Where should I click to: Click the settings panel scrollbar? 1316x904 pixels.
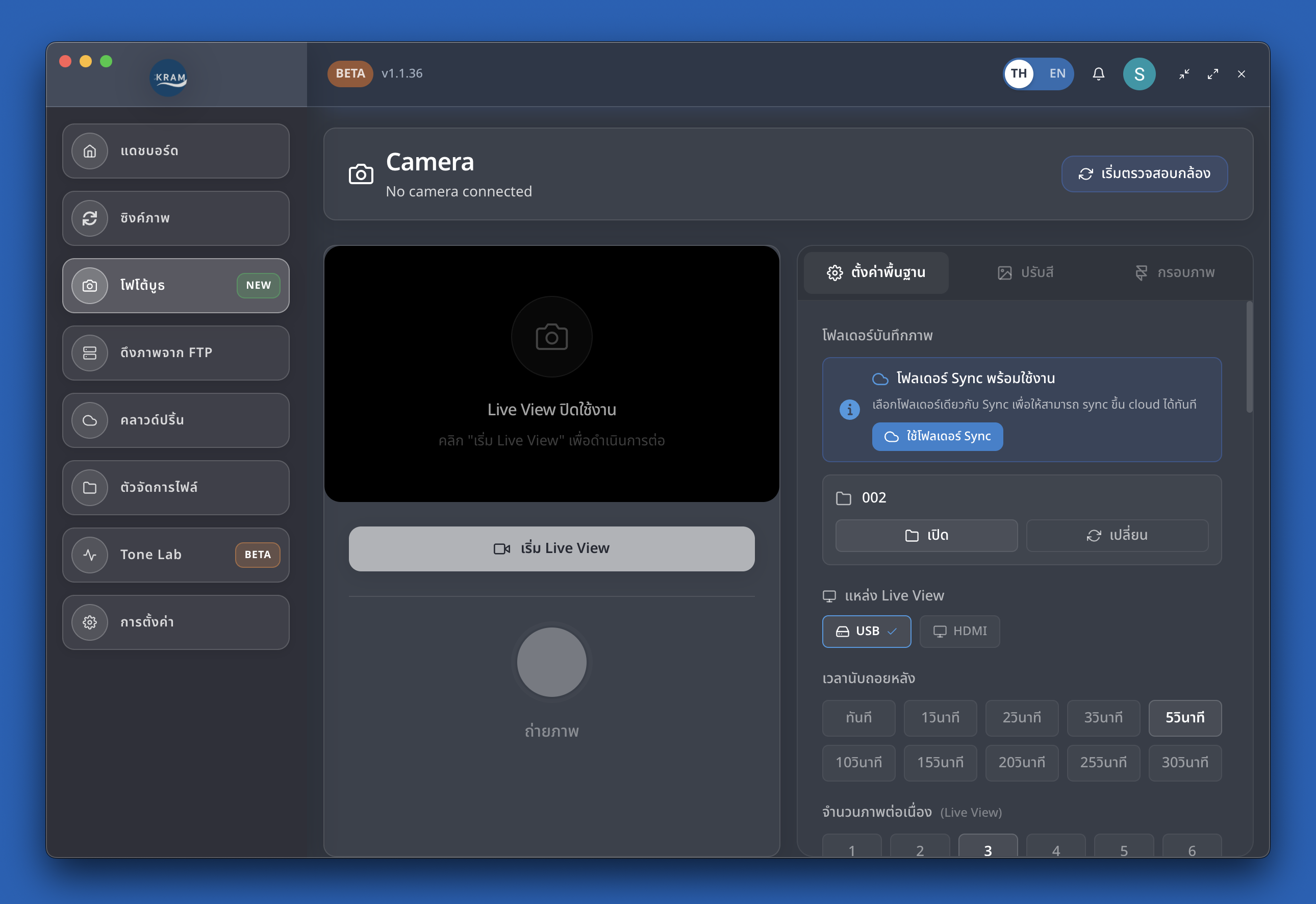click(1249, 357)
